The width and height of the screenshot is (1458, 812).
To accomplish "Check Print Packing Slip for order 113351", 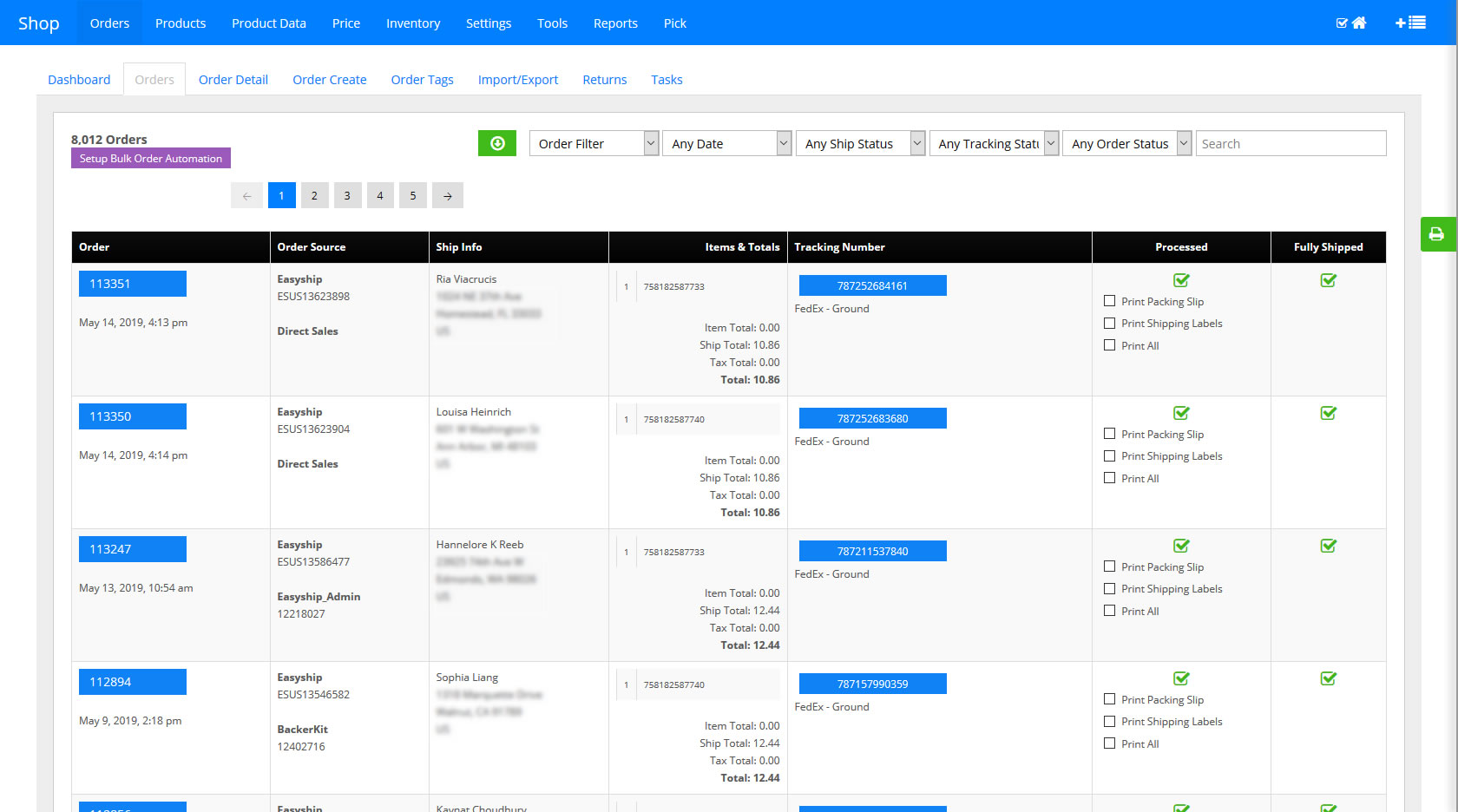I will [1109, 301].
